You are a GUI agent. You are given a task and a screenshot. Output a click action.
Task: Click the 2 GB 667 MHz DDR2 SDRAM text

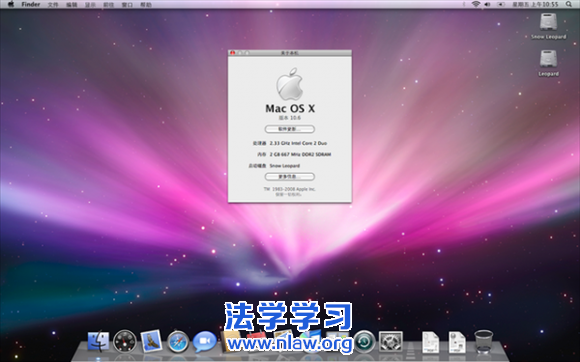pos(300,155)
